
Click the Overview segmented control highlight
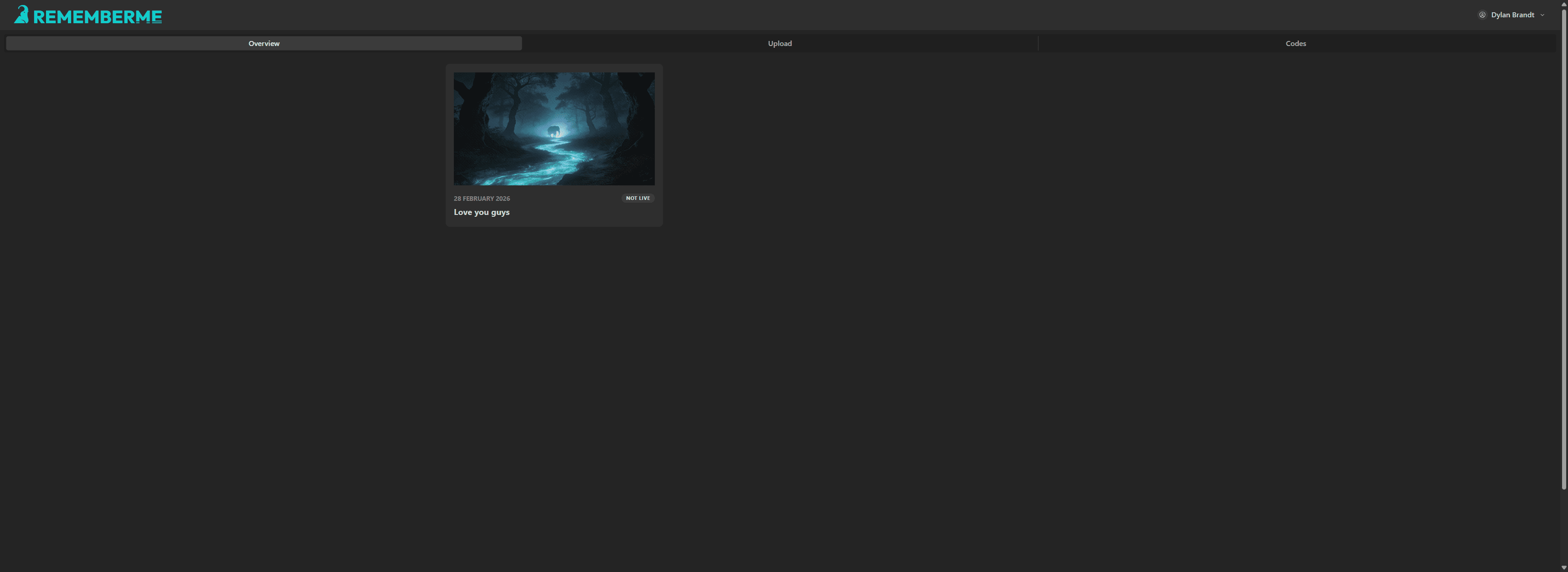[263, 43]
